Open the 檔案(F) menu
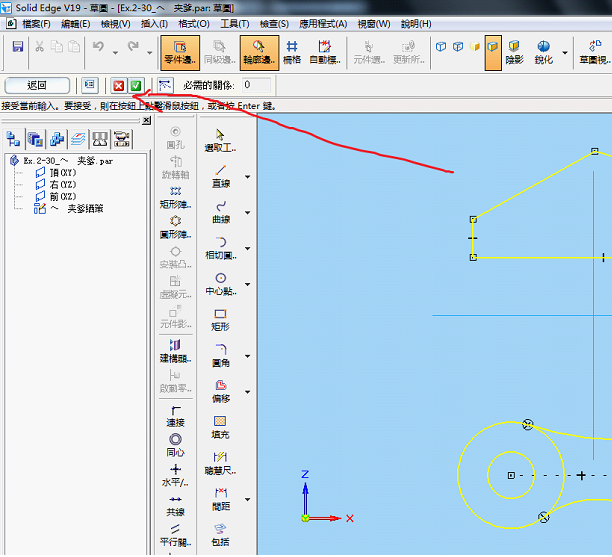The height and width of the screenshot is (557, 612). point(36,24)
